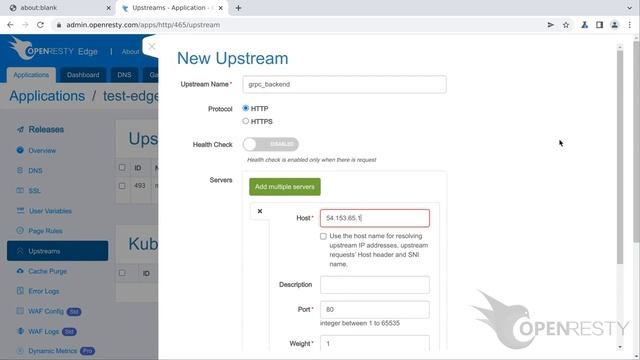The image size is (640, 360).
Task: Click the OpenResty Edge logo
Action: click(x=53, y=49)
